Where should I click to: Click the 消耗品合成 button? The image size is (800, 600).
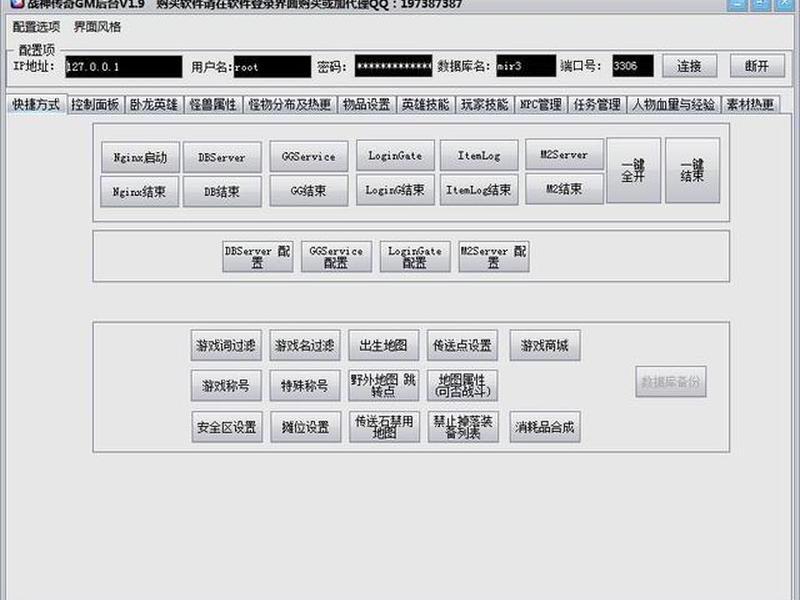[545, 427]
